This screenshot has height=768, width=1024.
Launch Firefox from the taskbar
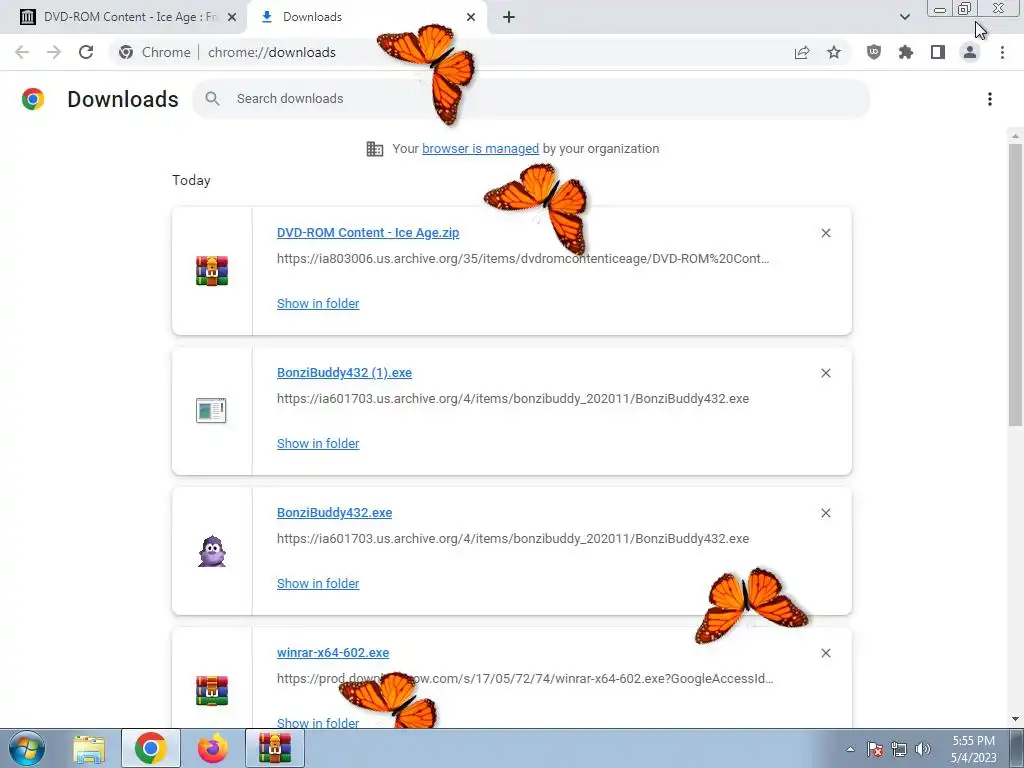pos(213,748)
